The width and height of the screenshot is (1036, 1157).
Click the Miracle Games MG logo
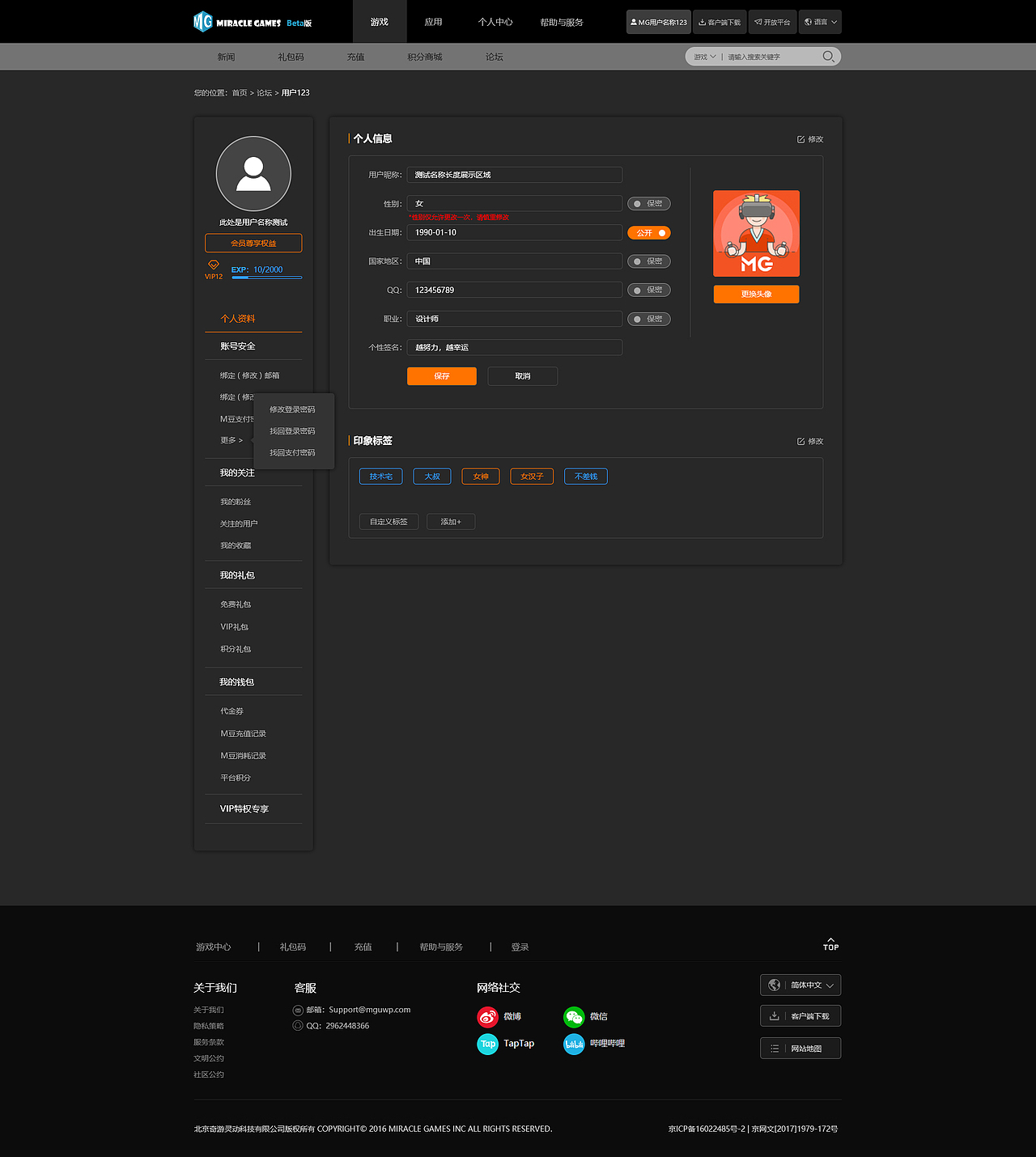pos(253,22)
